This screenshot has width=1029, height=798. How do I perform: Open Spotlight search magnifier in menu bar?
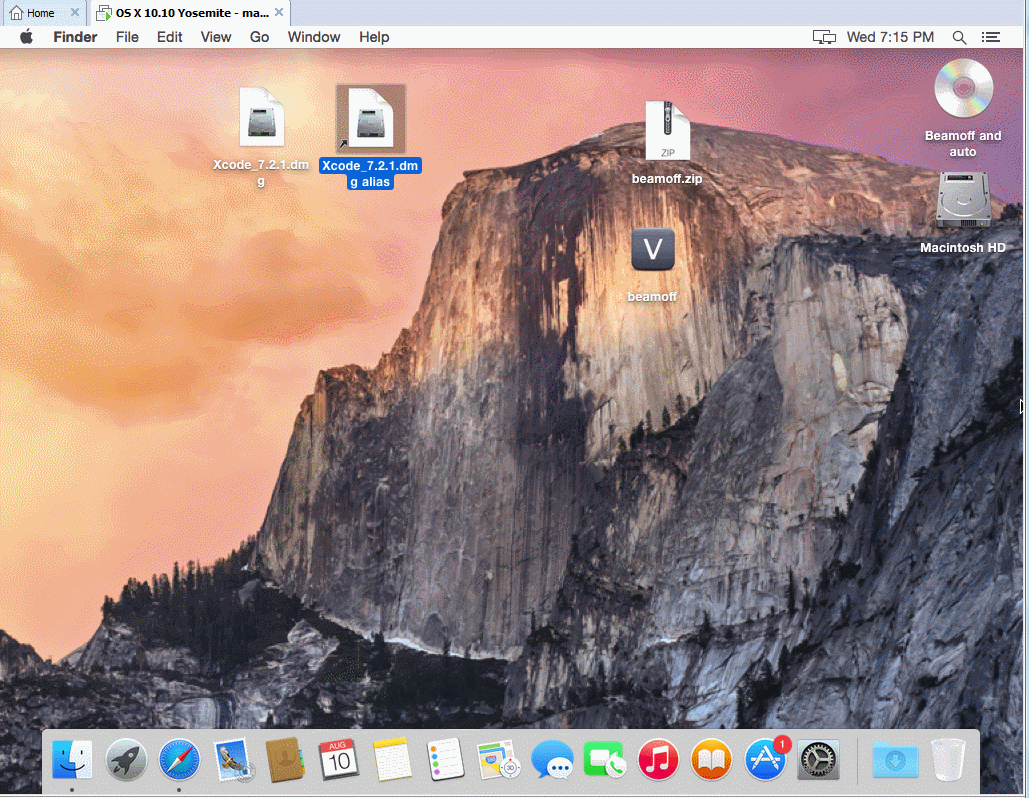tap(959, 37)
